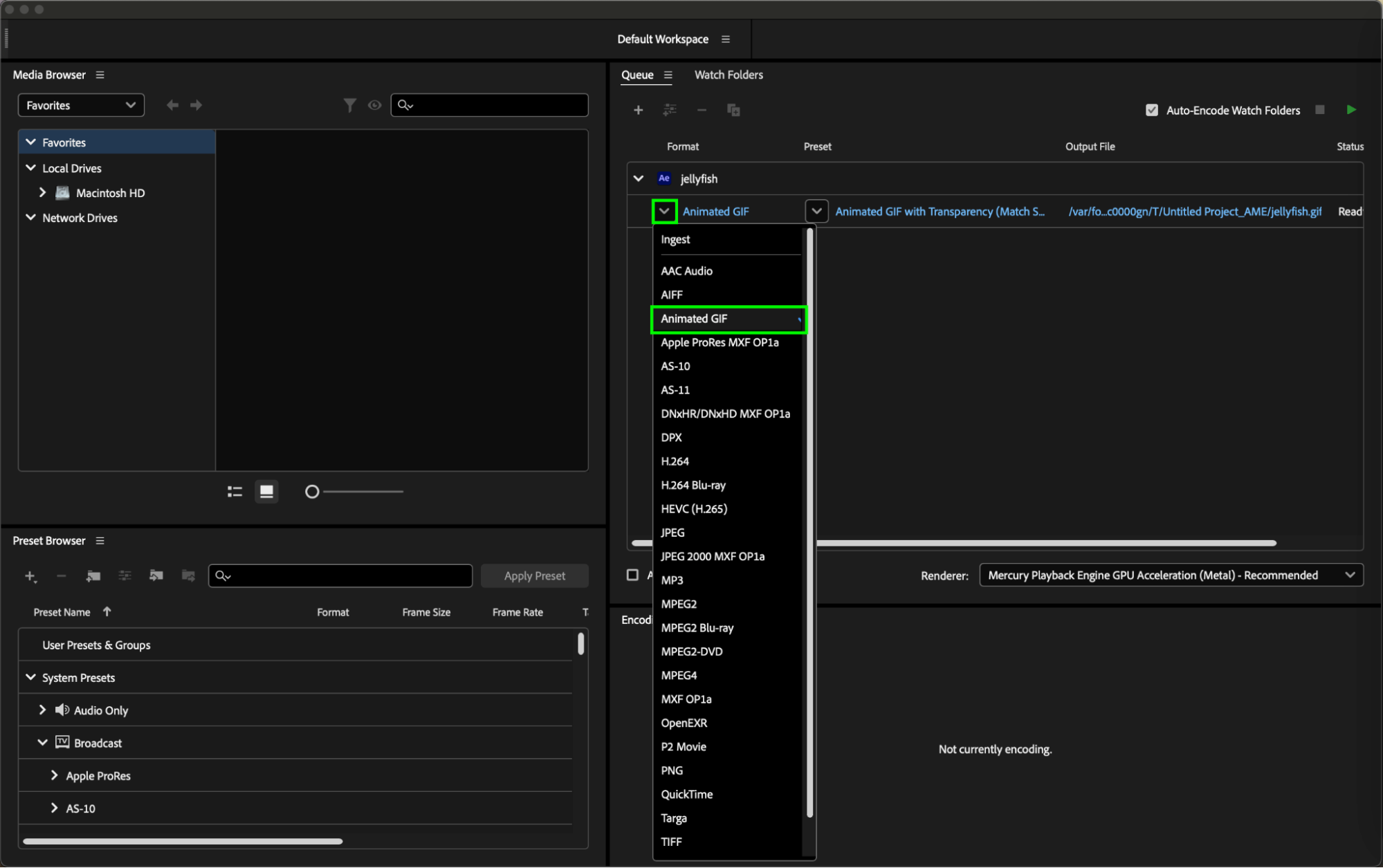This screenshot has width=1383, height=868.
Task: Switch Media Browser to list view
Action: (235, 492)
